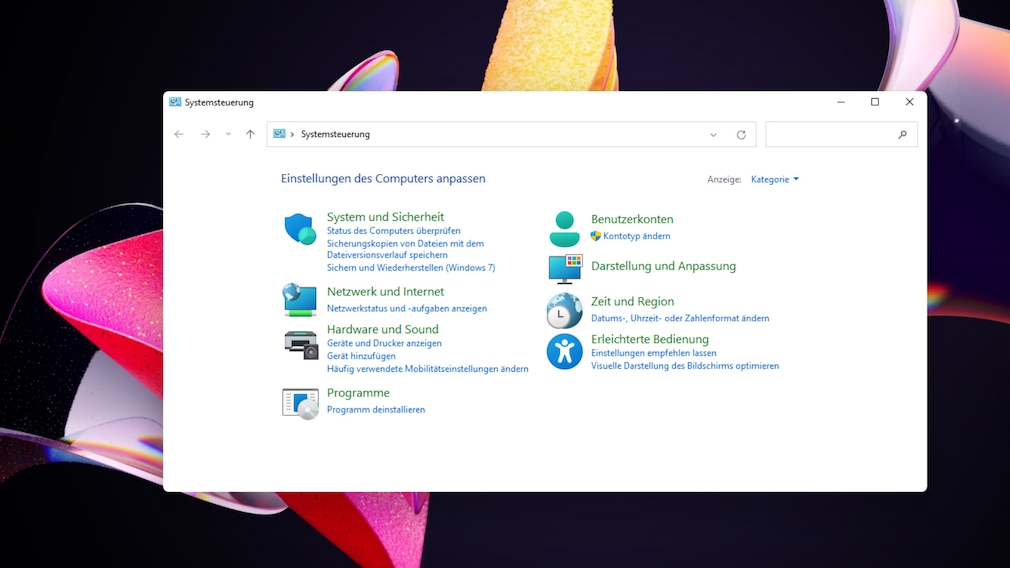Go forward with the forward arrow
This screenshot has width=1010, height=568.
[205, 135]
